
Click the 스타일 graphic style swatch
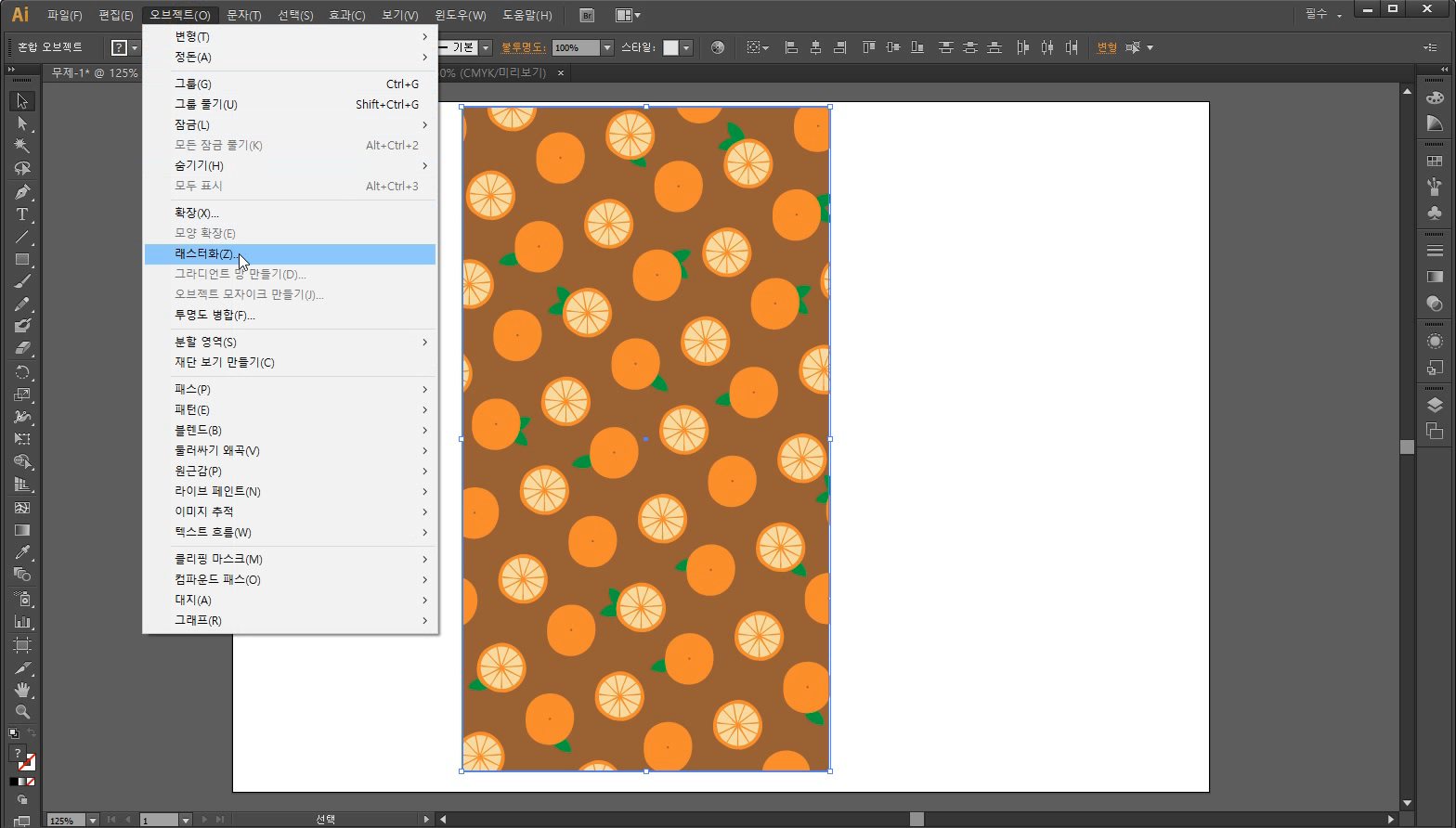(x=670, y=47)
